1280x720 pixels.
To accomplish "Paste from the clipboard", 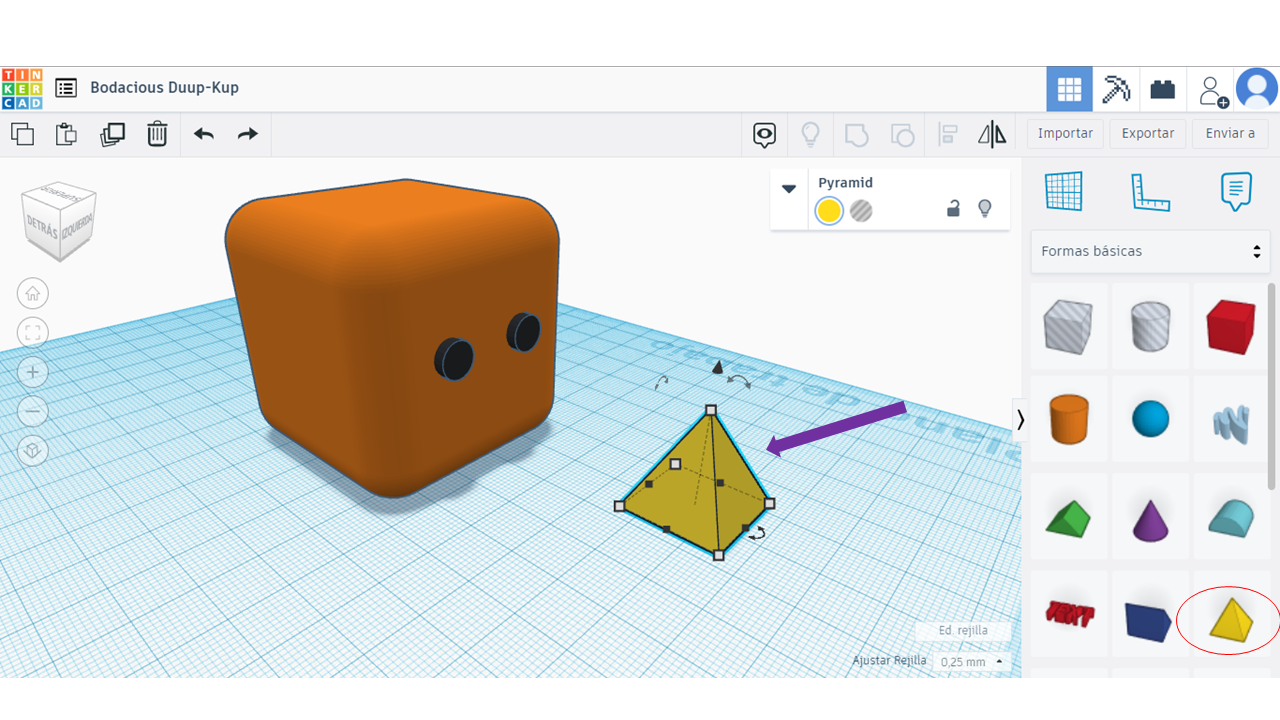I will click(x=67, y=134).
